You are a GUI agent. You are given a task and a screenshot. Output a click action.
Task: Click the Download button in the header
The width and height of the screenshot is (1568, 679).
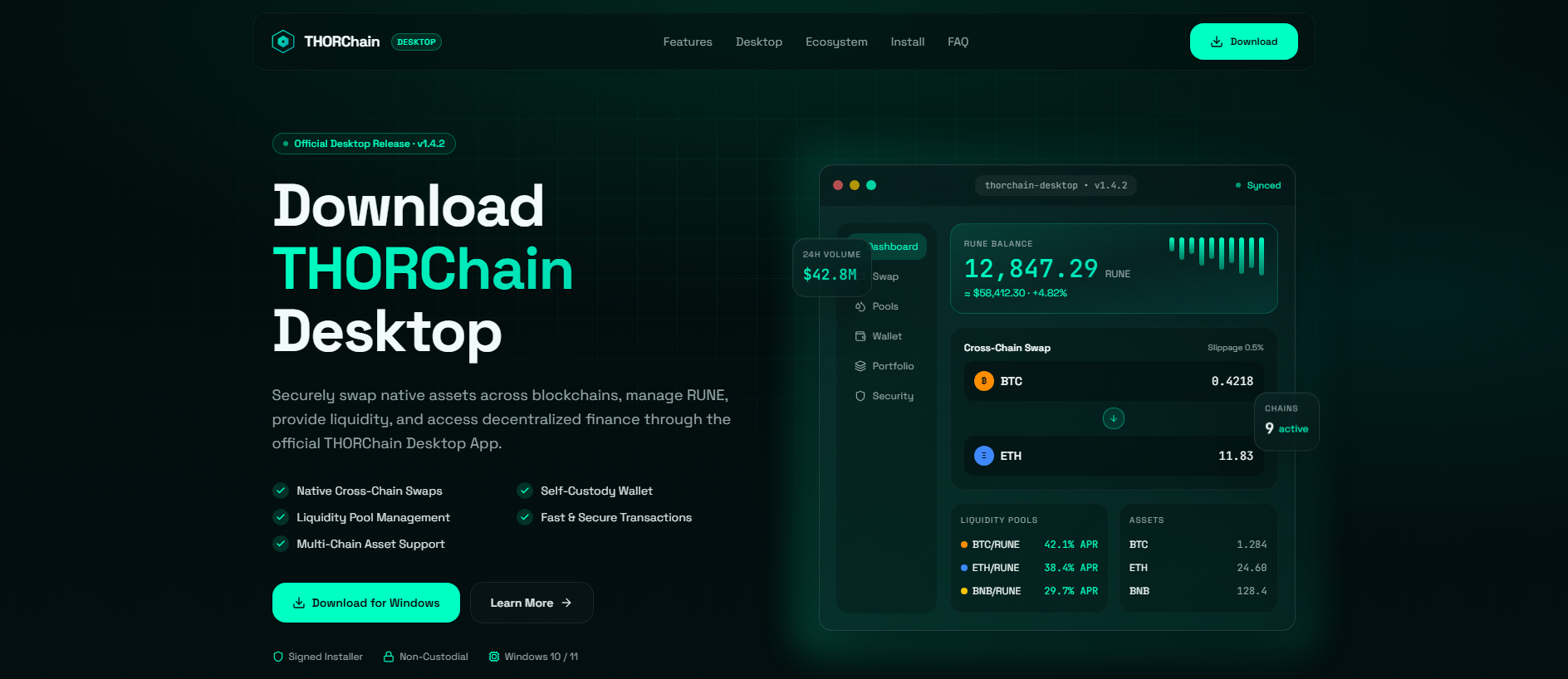[x=1243, y=42]
